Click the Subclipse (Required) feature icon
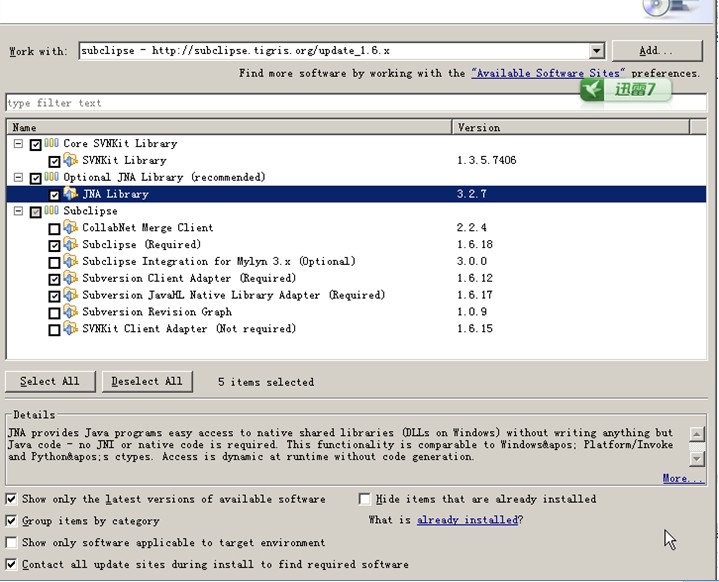This screenshot has width=719, height=582. pyautogui.click(x=70, y=244)
